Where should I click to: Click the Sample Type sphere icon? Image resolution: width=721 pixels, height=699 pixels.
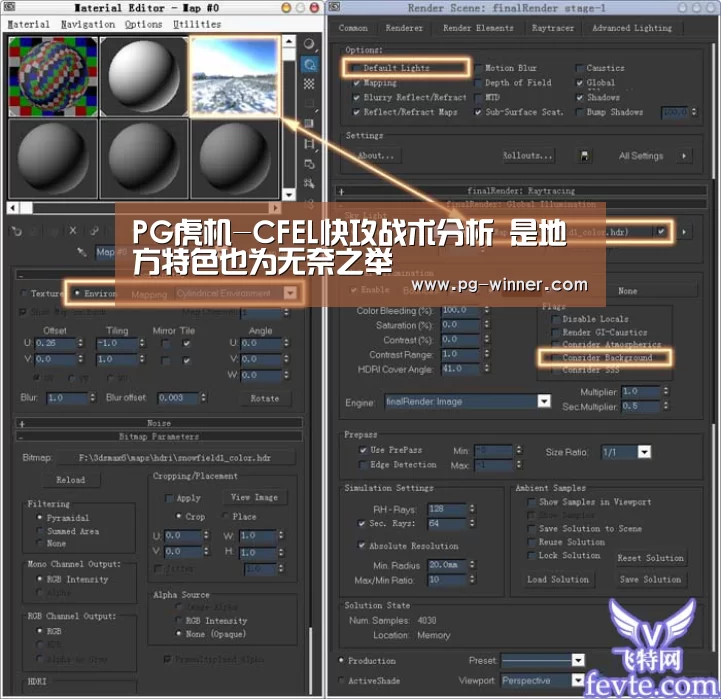tap(309, 44)
